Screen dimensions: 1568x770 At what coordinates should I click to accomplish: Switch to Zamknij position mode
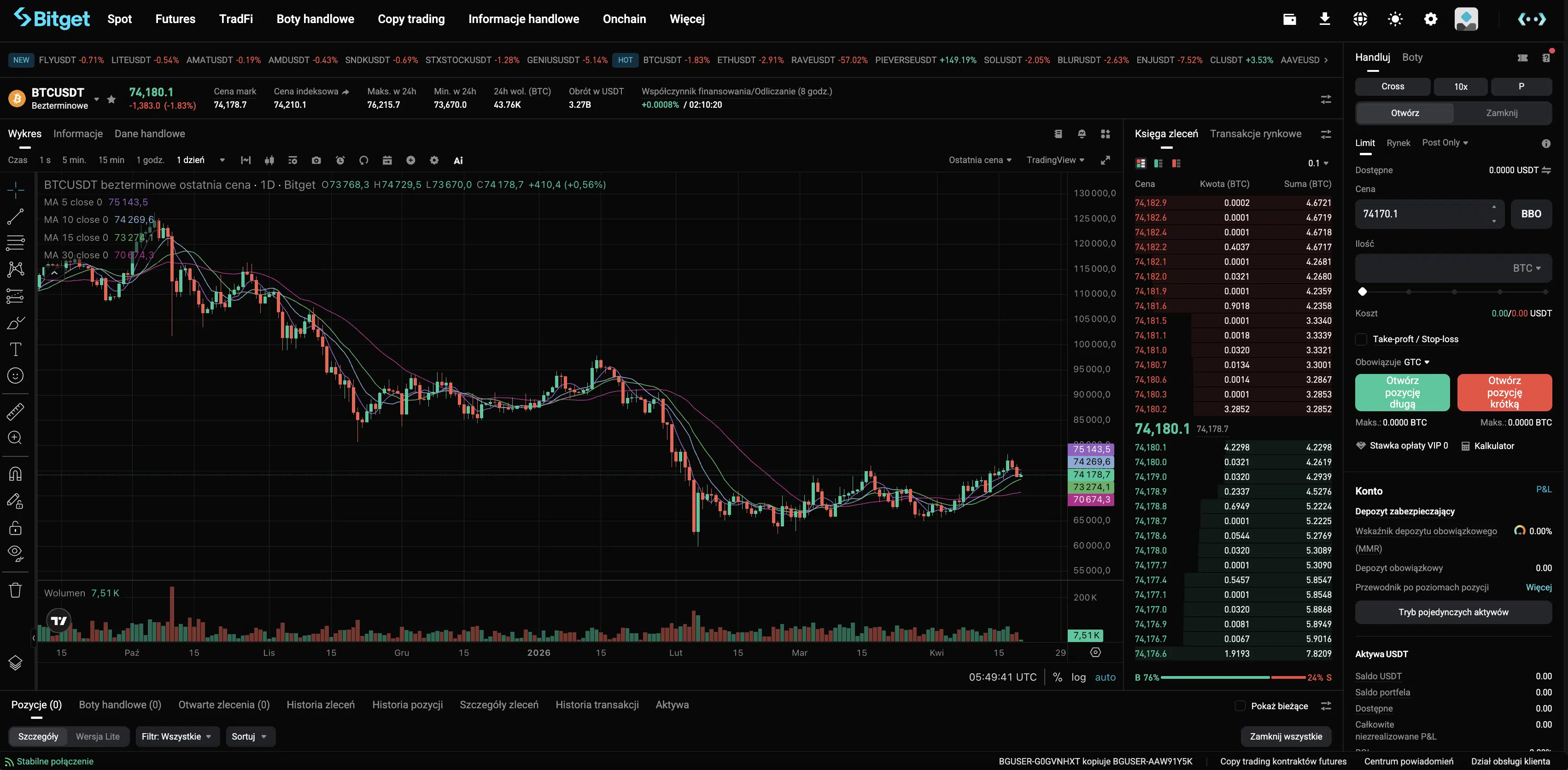click(x=1501, y=113)
